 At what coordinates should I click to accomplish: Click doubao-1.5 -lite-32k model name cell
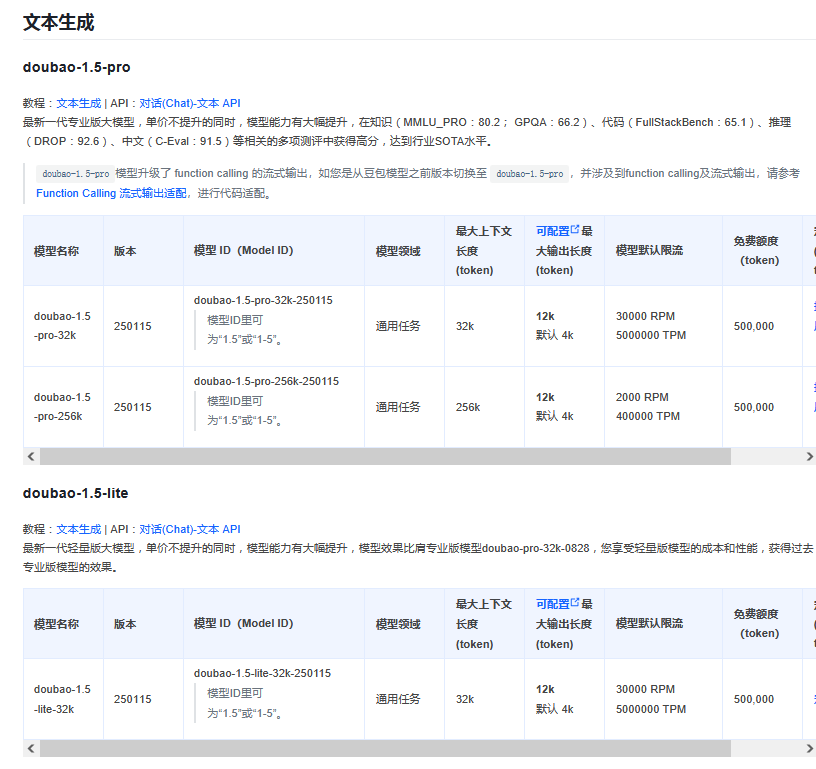point(62,699)
